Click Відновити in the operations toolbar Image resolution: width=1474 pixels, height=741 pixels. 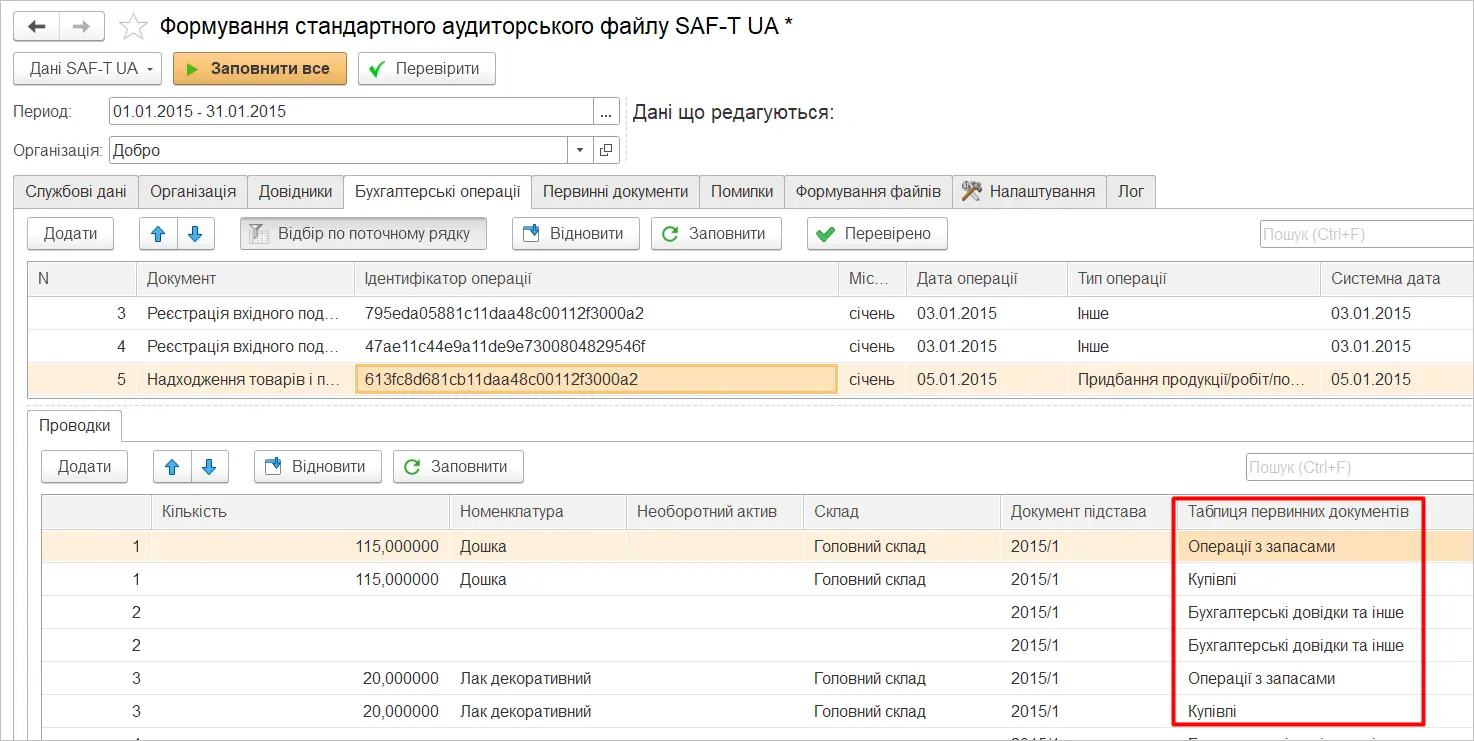click(576, 234)
